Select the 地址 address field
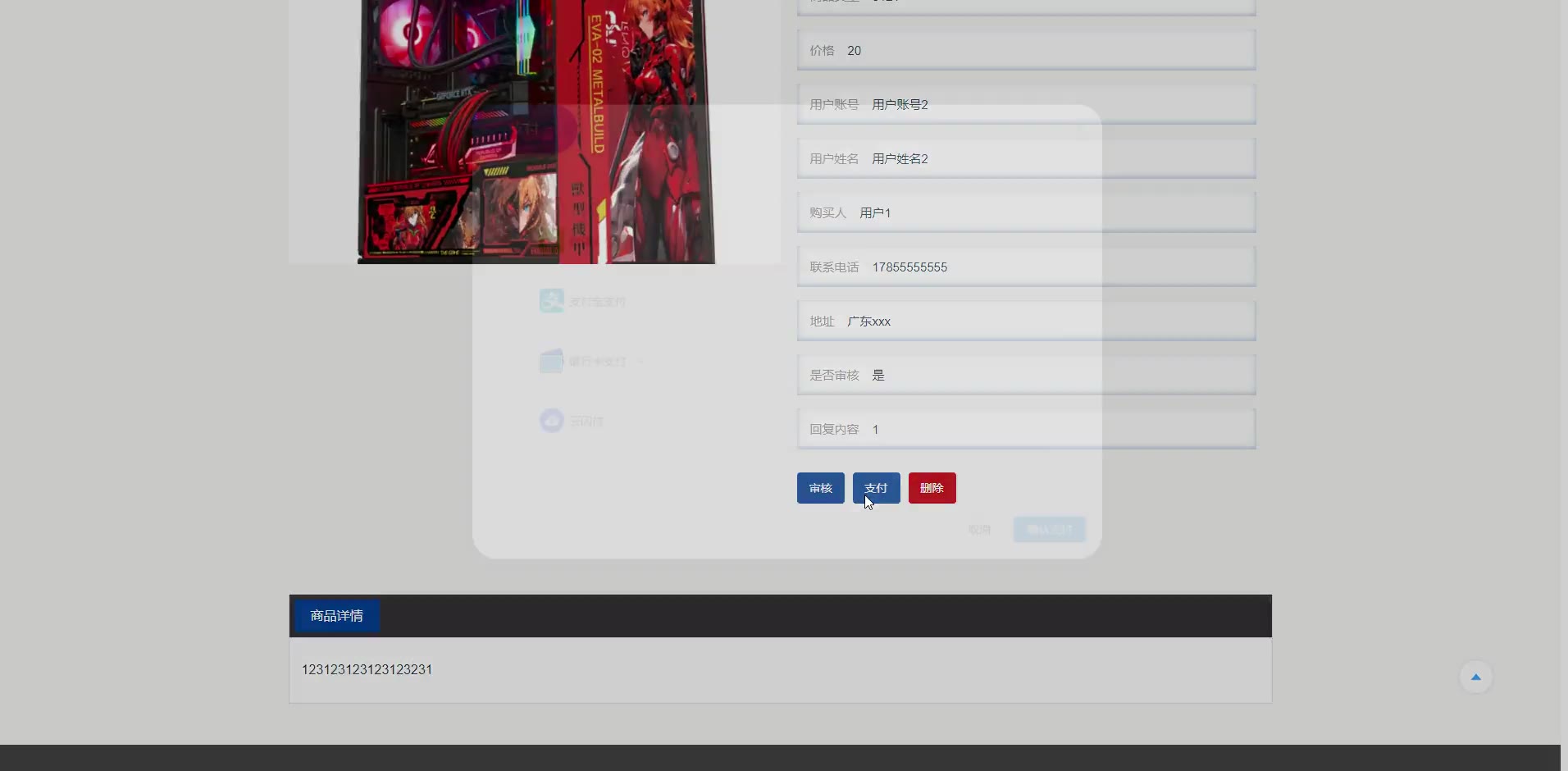Image resolution: width=1568 pixels, height=771 pixels. [x=1025, y=322]
